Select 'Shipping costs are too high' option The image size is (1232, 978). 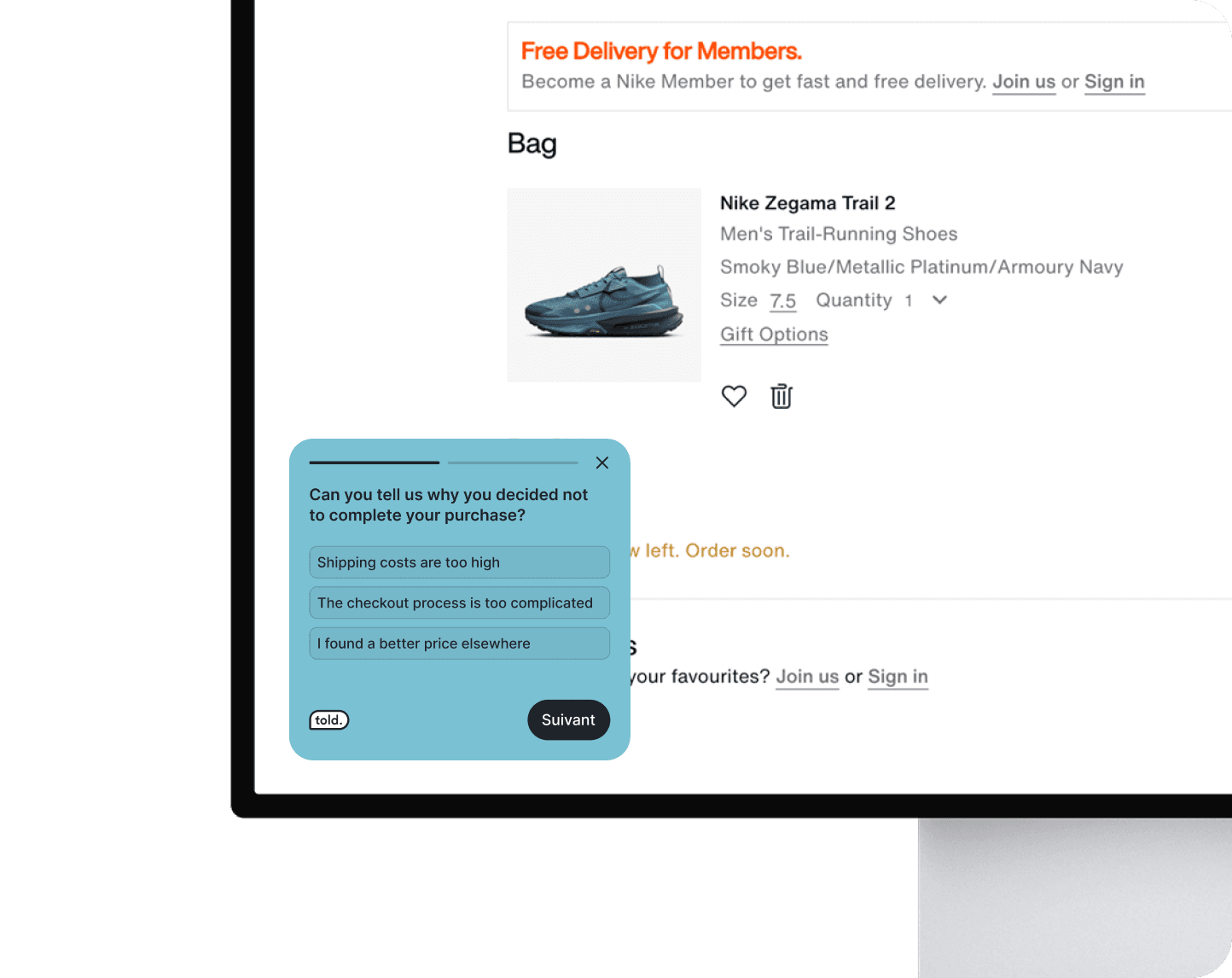pyautogui.click(x=459, y=562)
